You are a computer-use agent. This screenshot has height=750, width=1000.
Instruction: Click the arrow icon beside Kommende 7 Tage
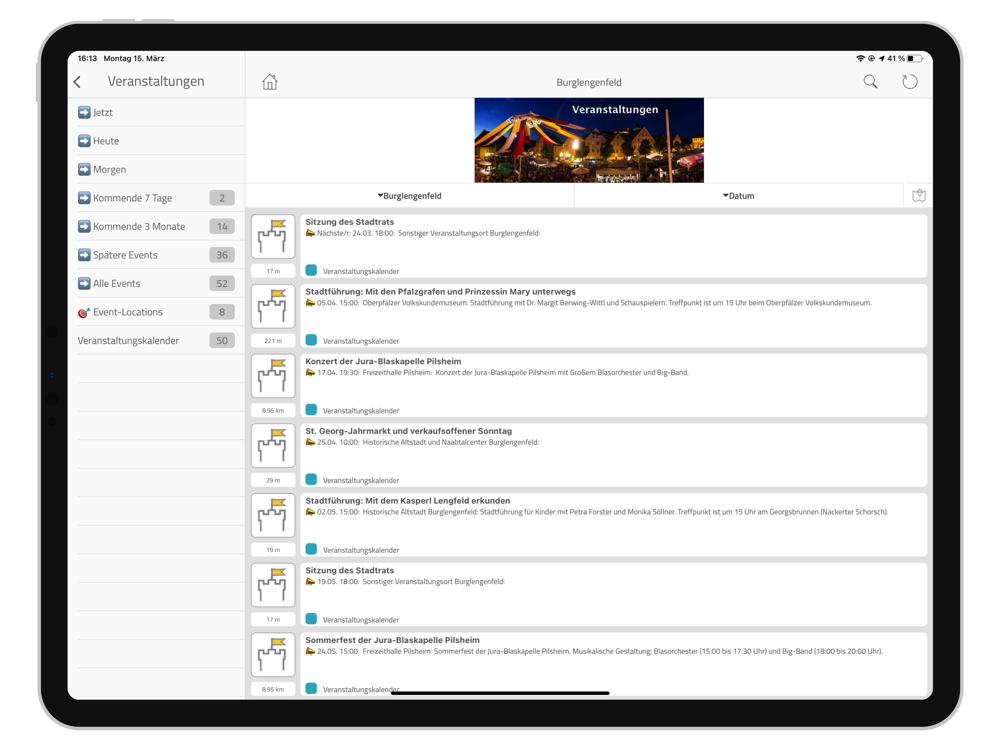tap(84, 198)
